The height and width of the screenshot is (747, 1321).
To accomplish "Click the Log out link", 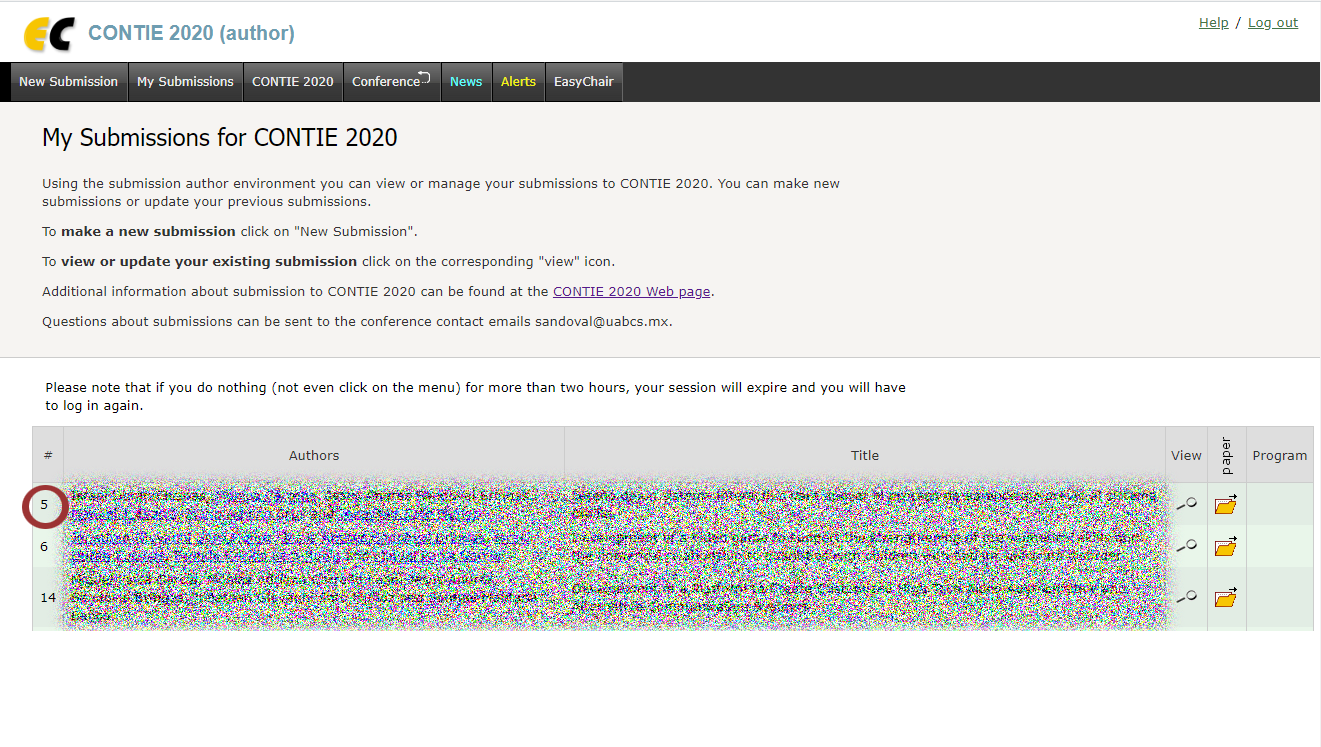I will (x=1273, y=23).
